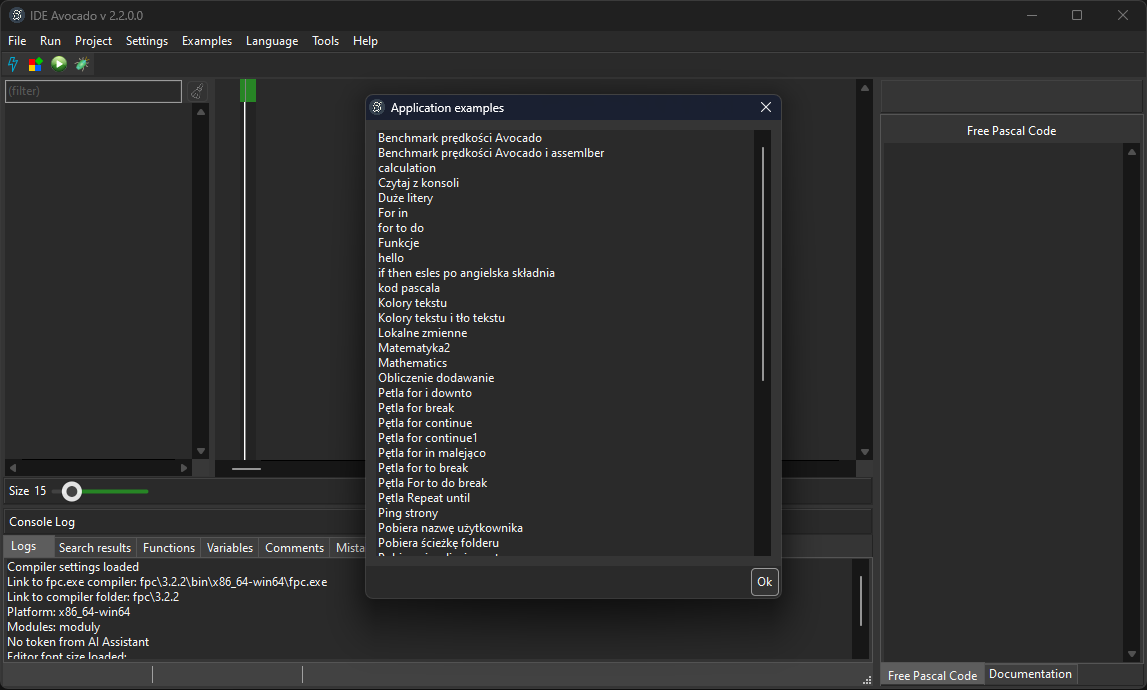Click the green play run icon
Screen dimensions: 1147x690
click(59, 64)
